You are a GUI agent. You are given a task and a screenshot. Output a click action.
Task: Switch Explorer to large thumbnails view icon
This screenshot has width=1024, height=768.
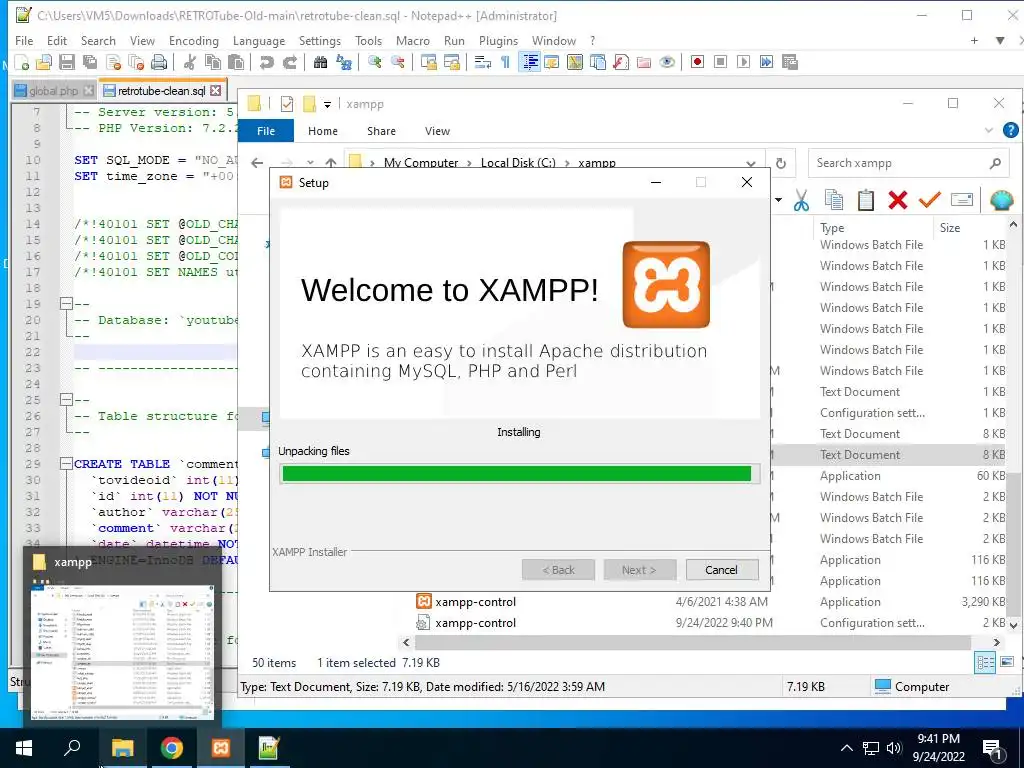coord(1006,663)
